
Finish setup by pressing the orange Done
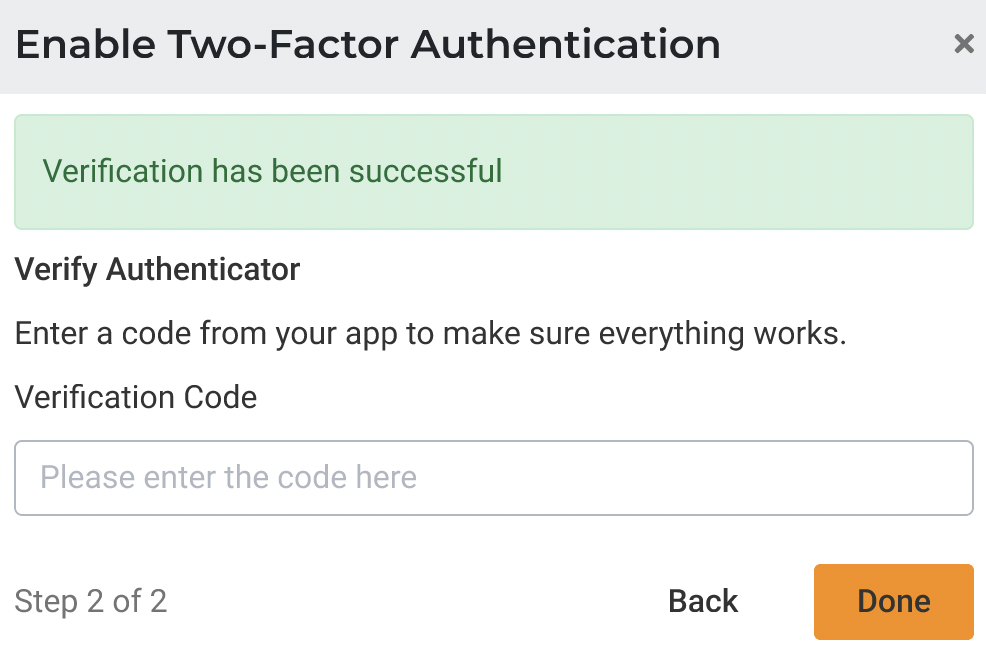click(x=893, y=601)
